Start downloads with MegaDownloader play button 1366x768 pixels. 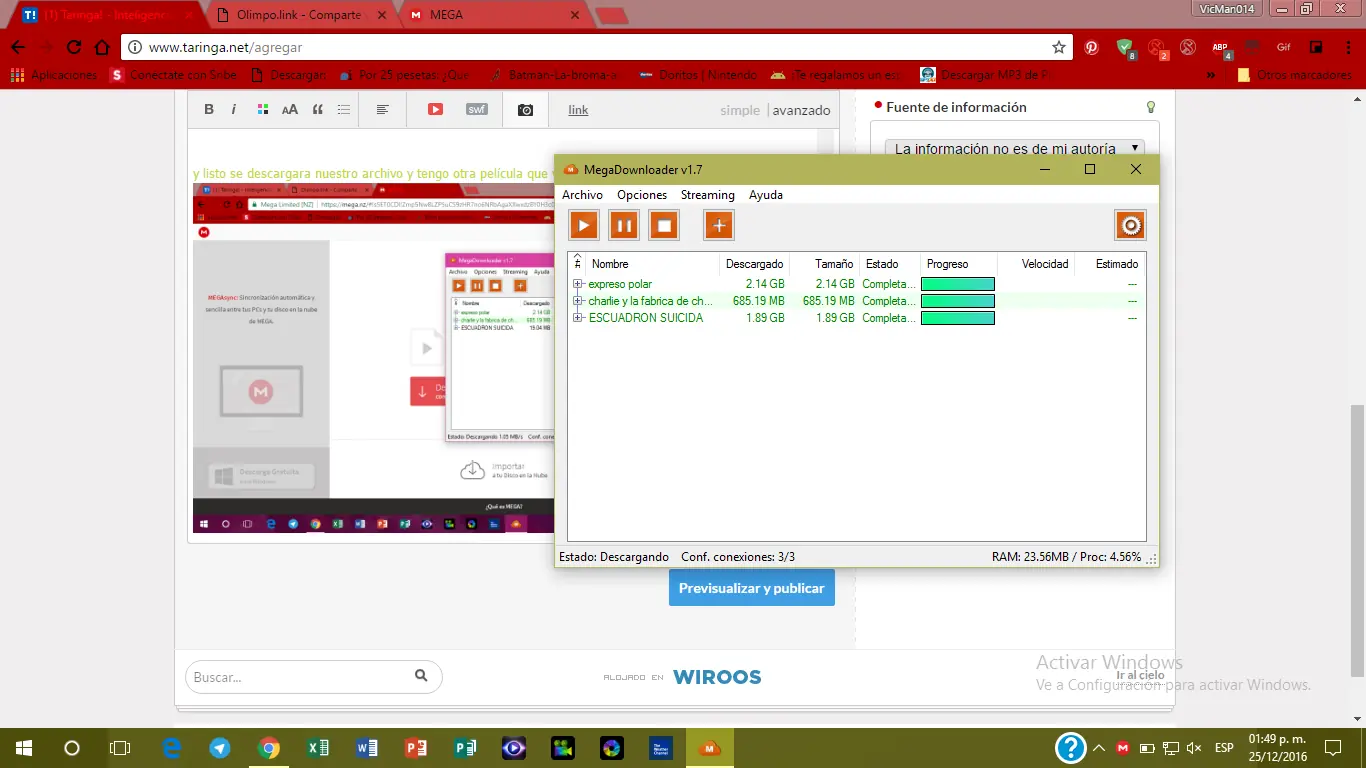584,225
